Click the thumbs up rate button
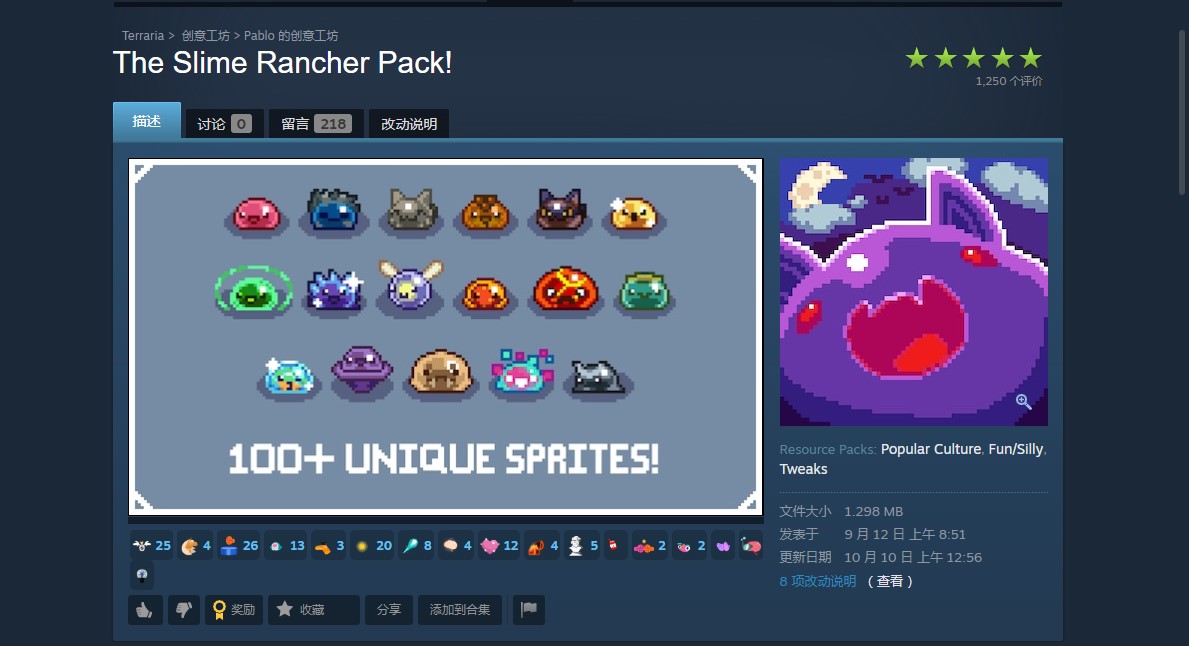The width and height of the screenshot is (1189, 646). click(145, 610)
